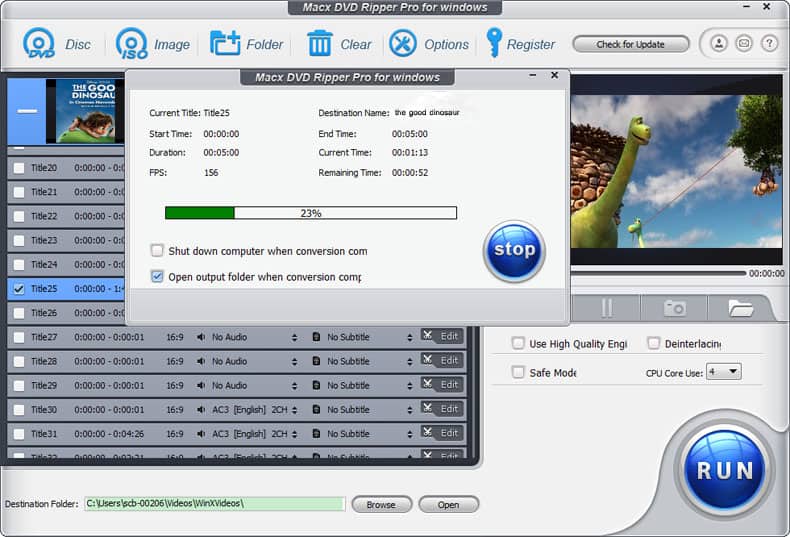Open the output folder icon under preview
Image resolution: width=790 pixels, height=537 pixels.
tap(741, 308)
